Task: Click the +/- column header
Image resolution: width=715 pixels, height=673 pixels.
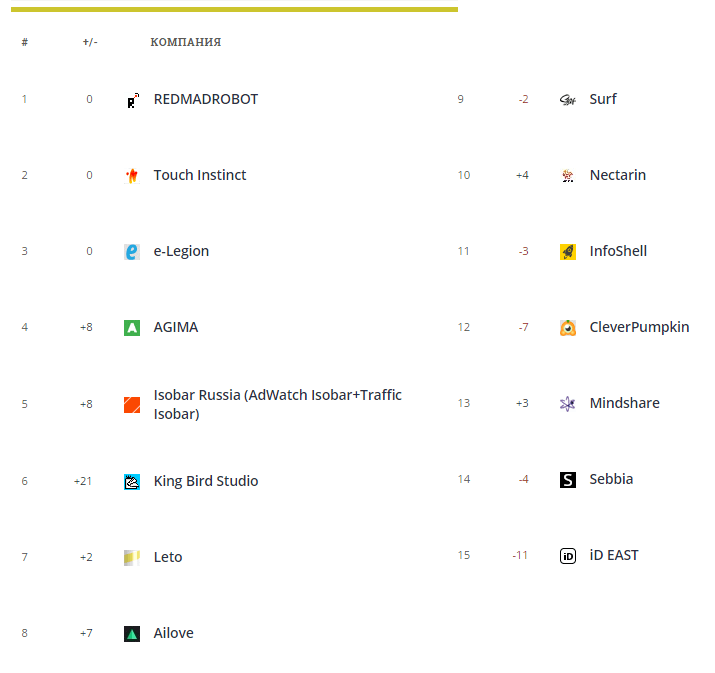Action: point(90,43)
